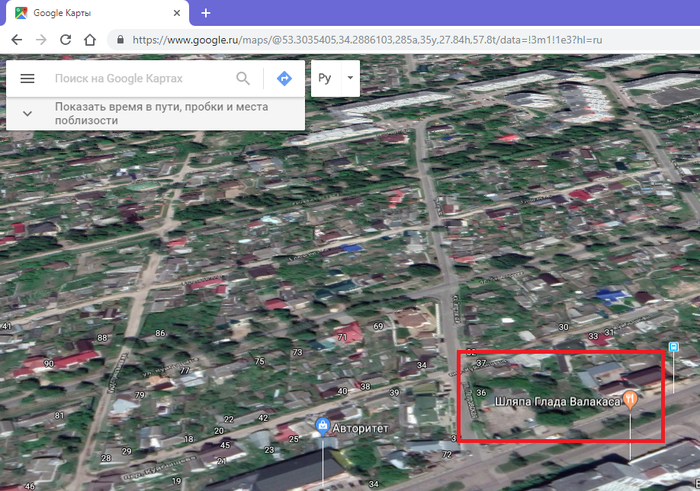Select the Авторитет shop marker icon
The image size is (700, 491).
pos(323,426)
